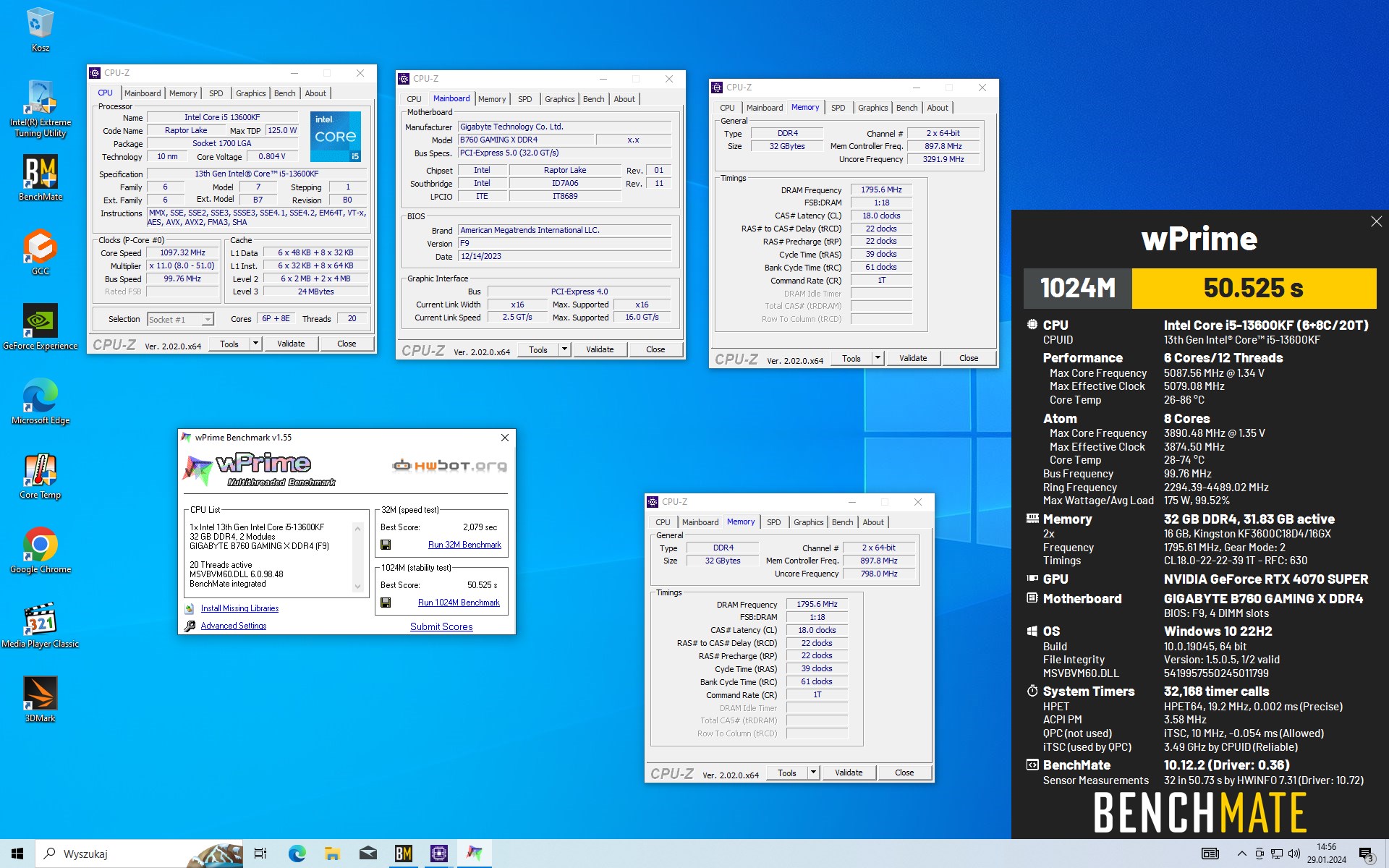Click the HWBOT.org logo in wPrime
This screenshot has height=868, width=1389.
point(449,465)
